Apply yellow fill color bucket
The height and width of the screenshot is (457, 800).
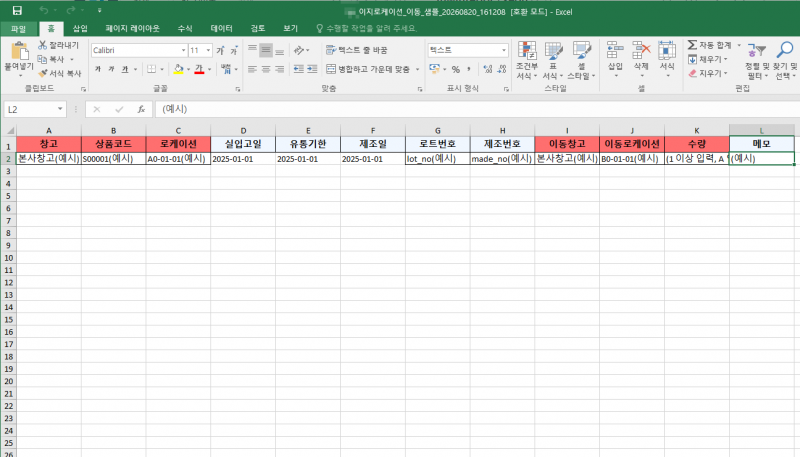click(178, 69)
